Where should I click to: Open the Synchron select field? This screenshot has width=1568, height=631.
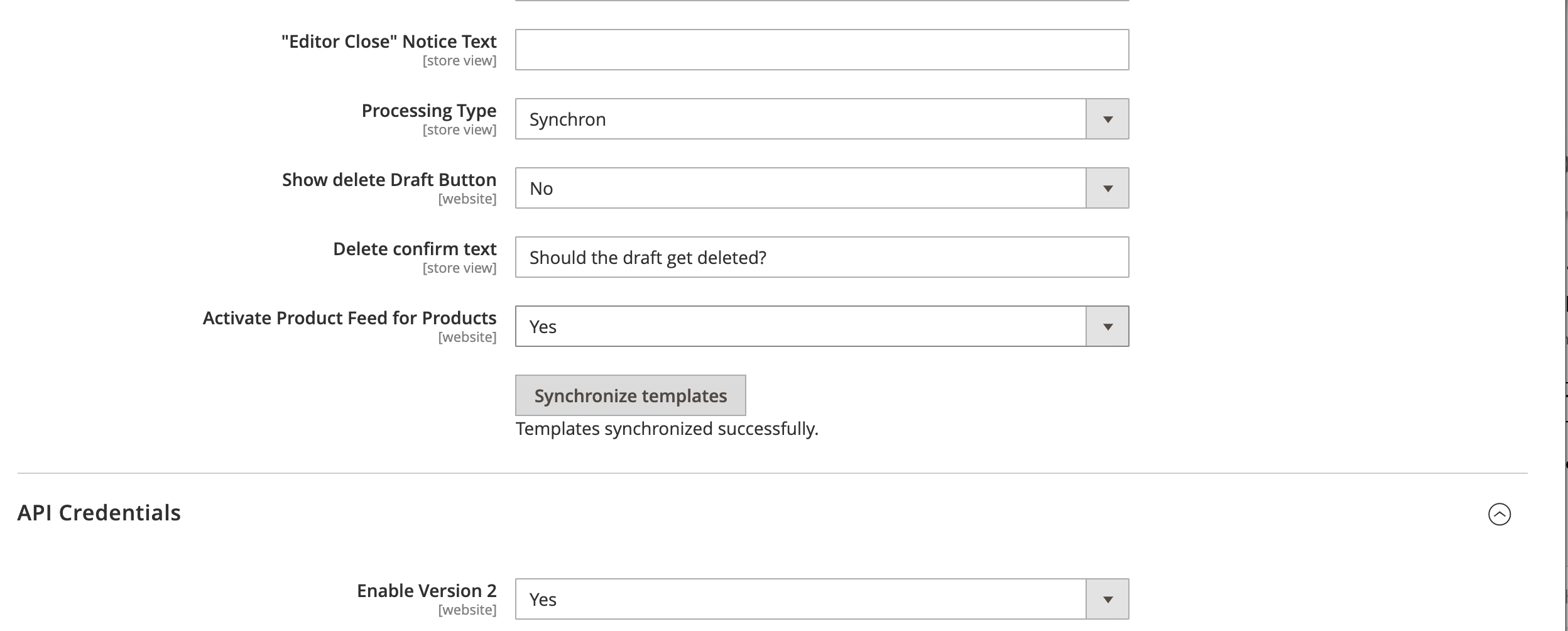800,119
